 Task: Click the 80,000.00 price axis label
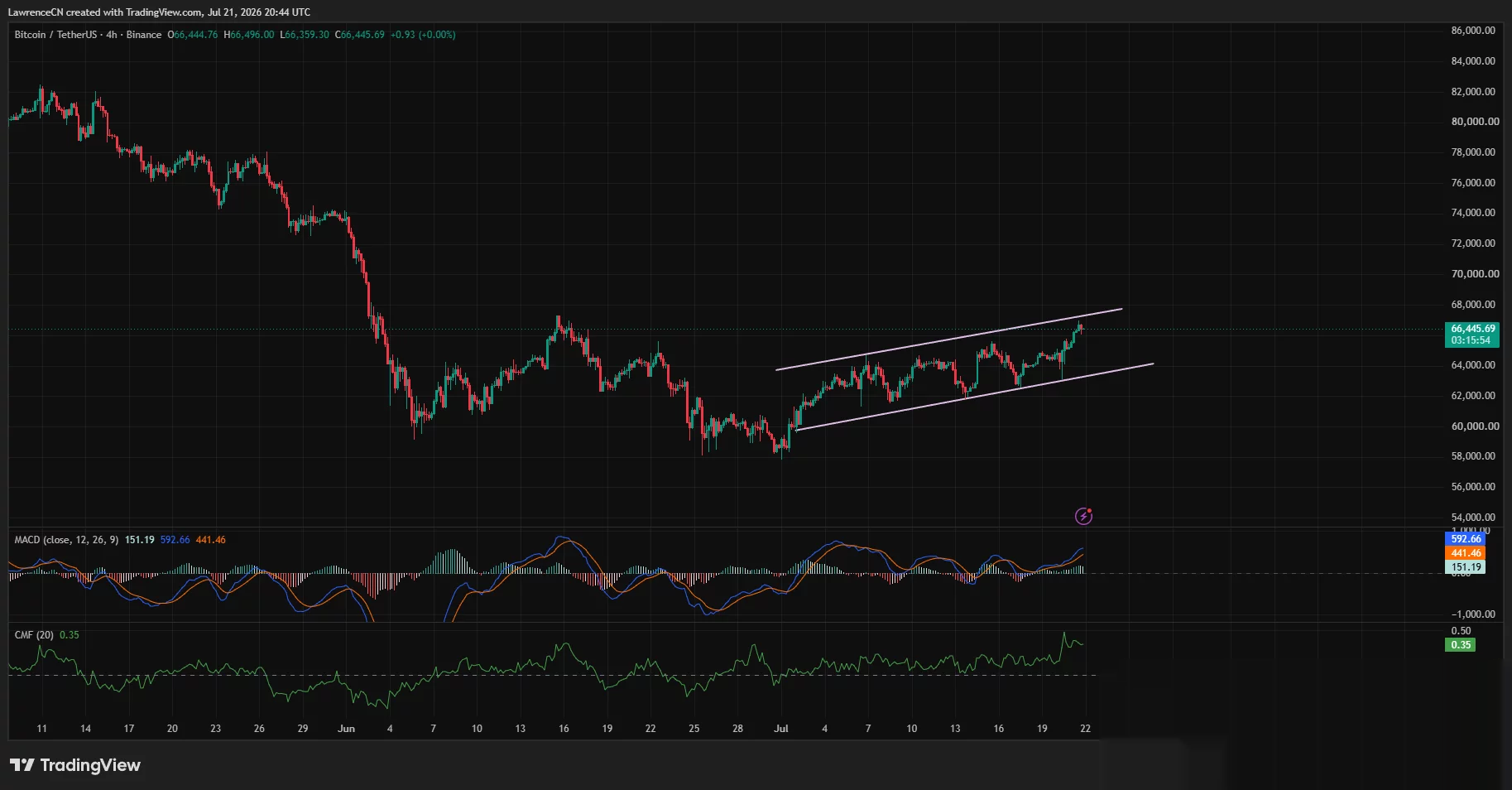coord(1475,122)
